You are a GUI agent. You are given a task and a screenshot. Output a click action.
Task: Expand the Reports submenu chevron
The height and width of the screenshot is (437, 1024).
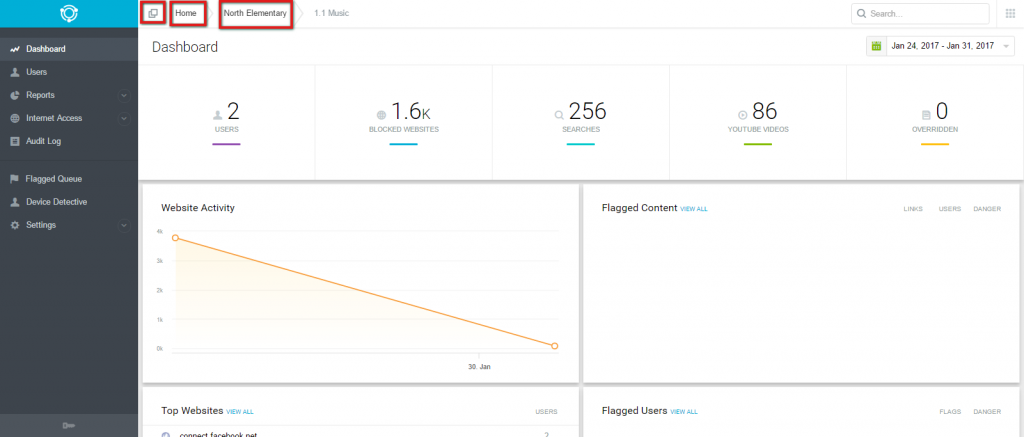(124, 95)
